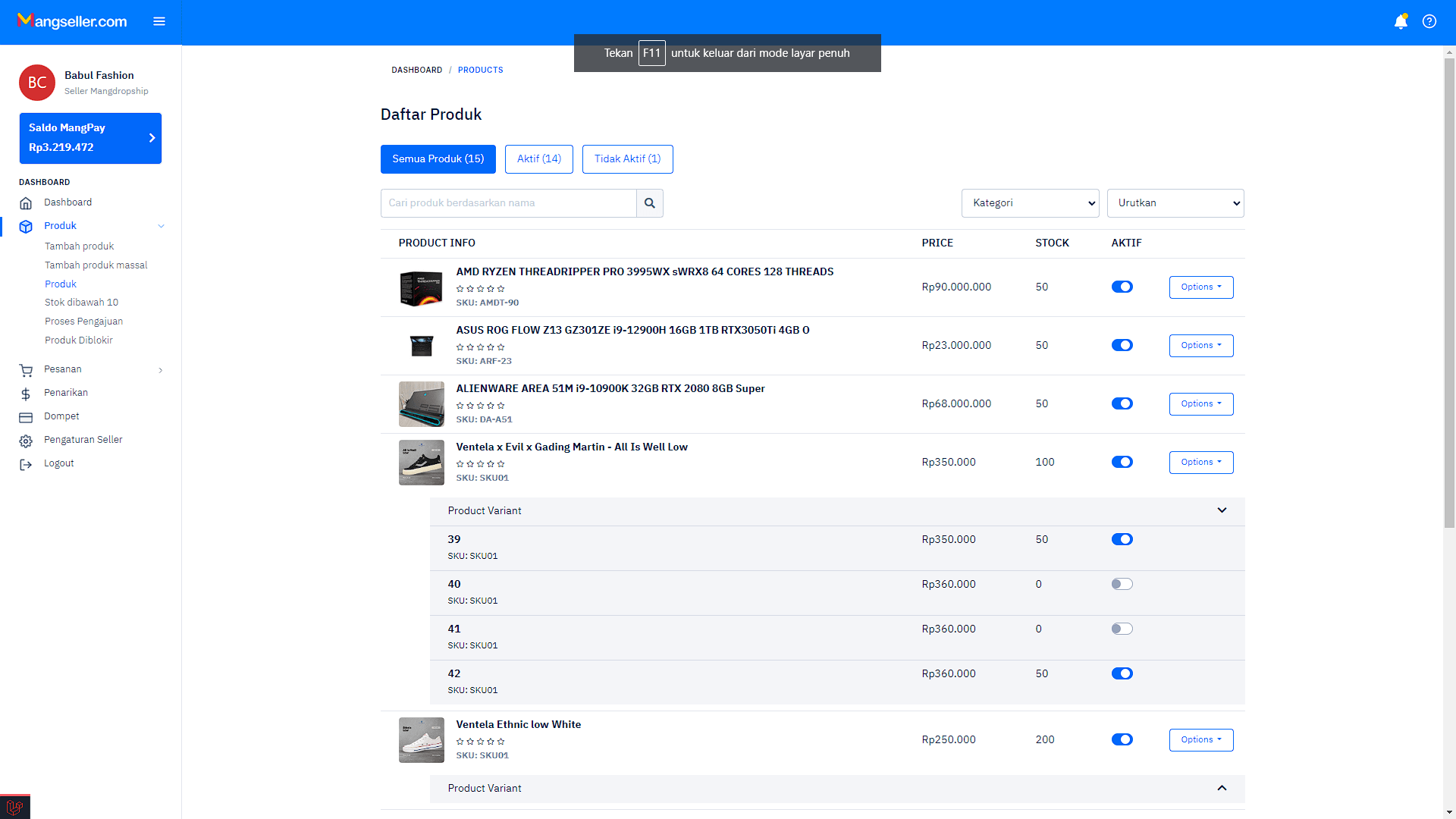Click the page vertical scrollbar

click(x=1449, y=293)
